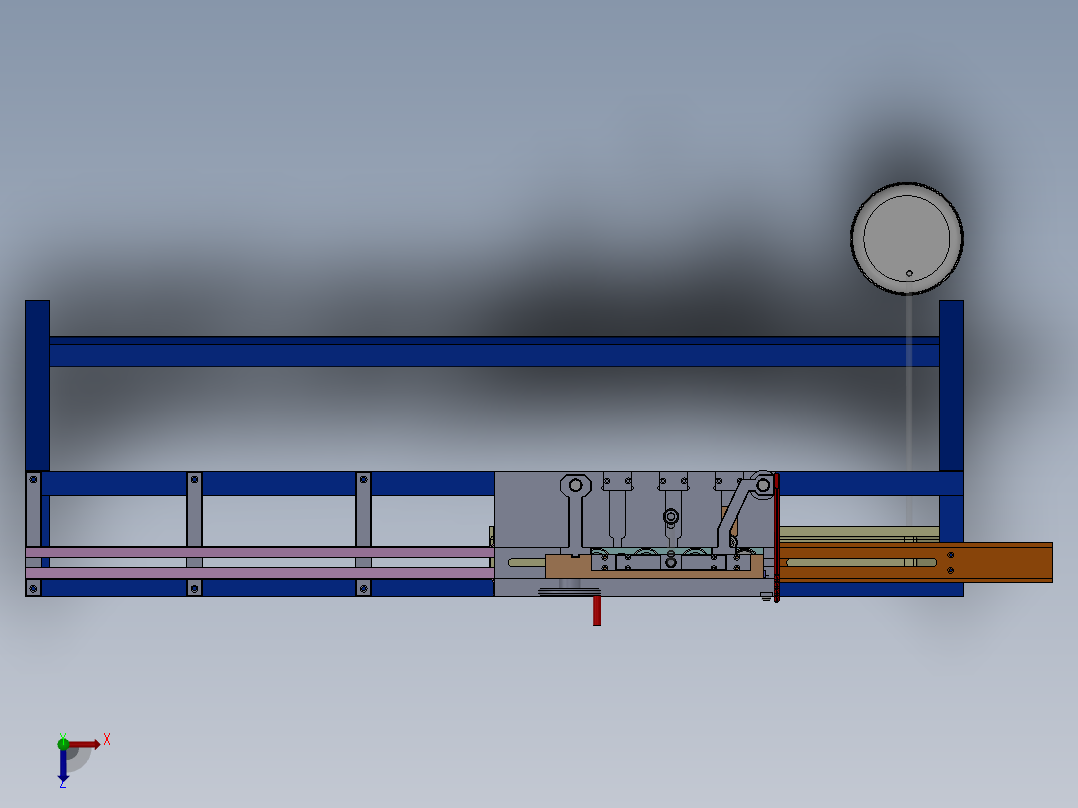Click the small hole on the handwheel
The height and width of the screenshot is (808, 1078).
coord(909,274)
